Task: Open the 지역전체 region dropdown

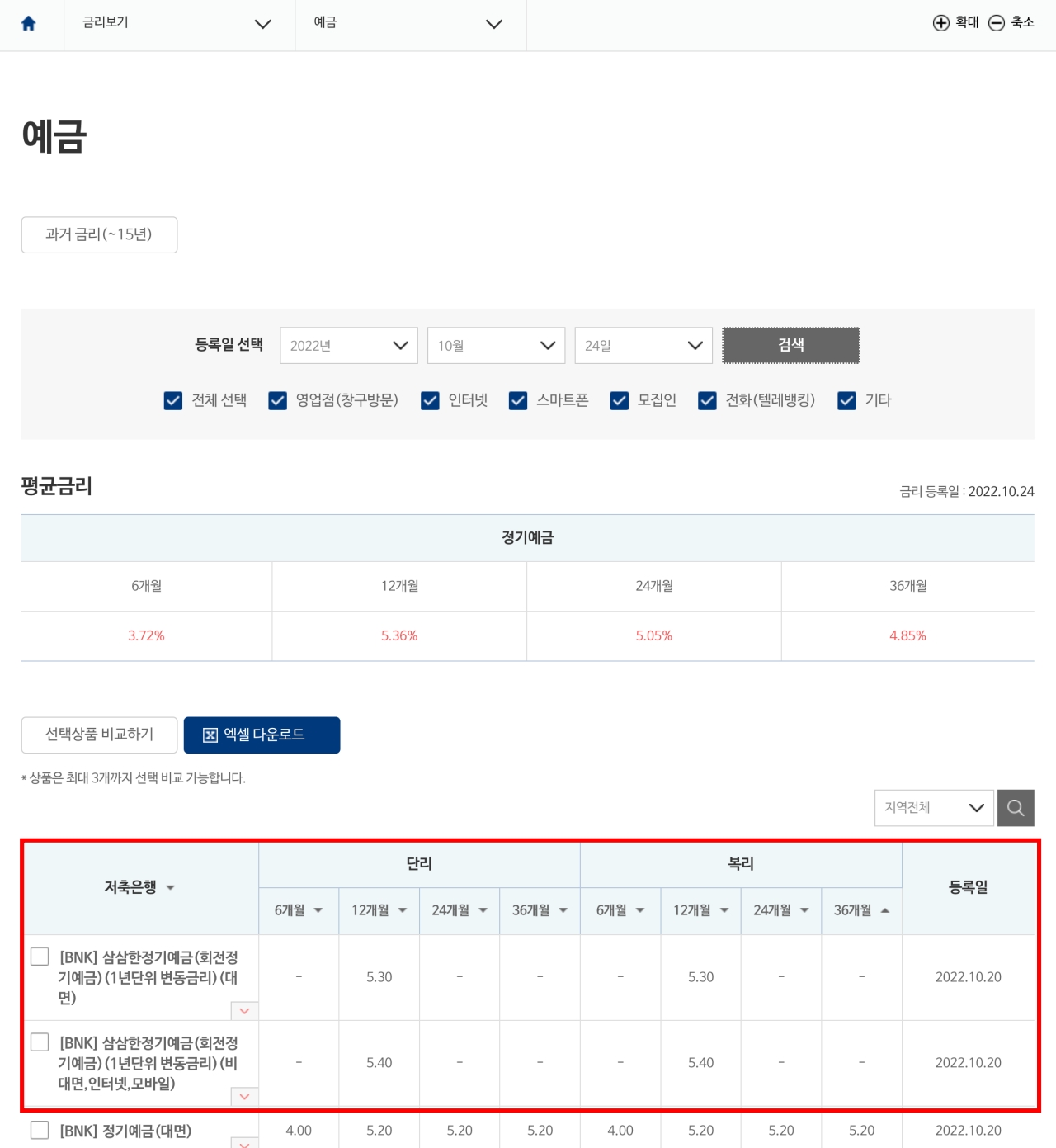Action: point(933,808)
